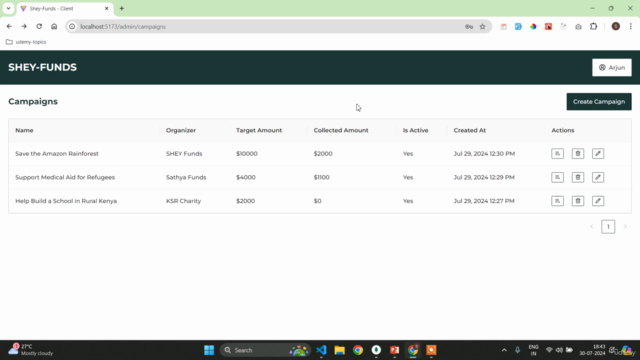The width and height of the screenshot is (640, 360).
Task: Click the SHEY-FUNDS logo title
Action: (x=42, y=67)
